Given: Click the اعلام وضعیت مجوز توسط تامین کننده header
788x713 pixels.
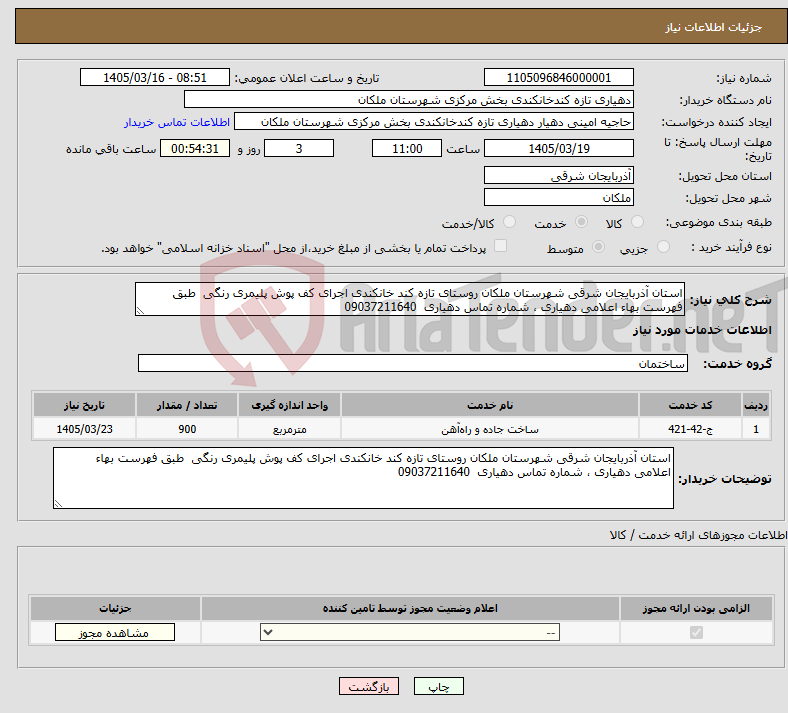Looking at the screenshot, I should 410,608.
